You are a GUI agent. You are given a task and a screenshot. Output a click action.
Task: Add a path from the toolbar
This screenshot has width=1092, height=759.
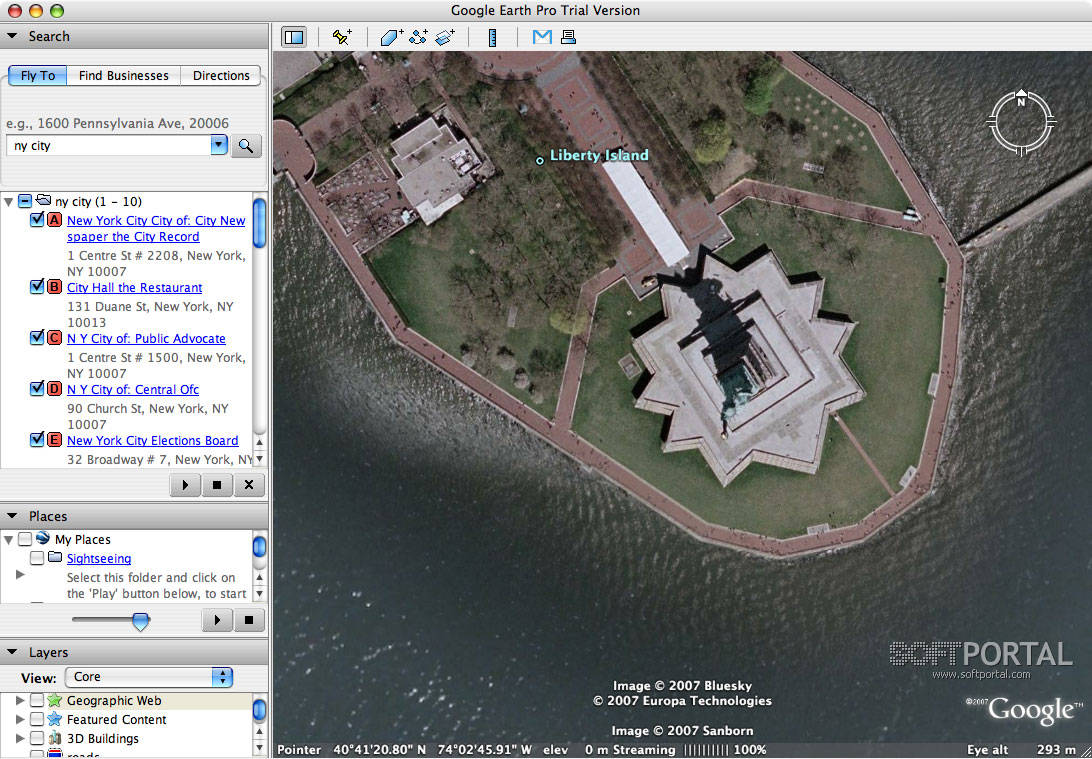418,37
